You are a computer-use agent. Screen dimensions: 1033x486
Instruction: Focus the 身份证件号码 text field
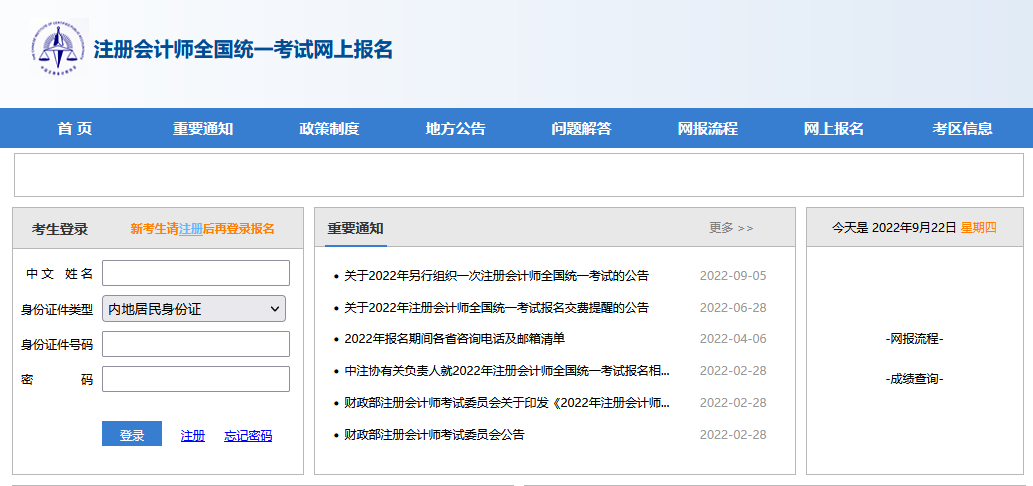click(x=195, y=344)
